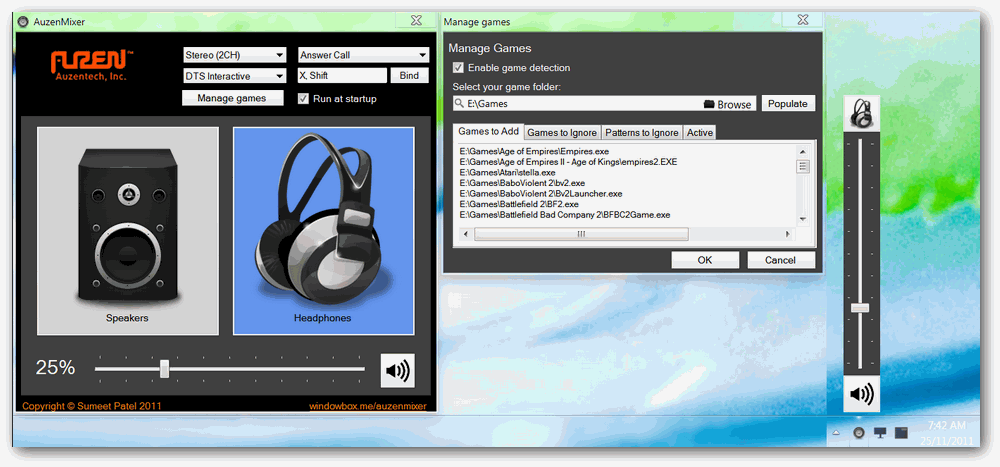The height and width of the screenshot is (467, 1000).
Task: Click the dark square icon in system tray
Action: click(x=901, y=433)
